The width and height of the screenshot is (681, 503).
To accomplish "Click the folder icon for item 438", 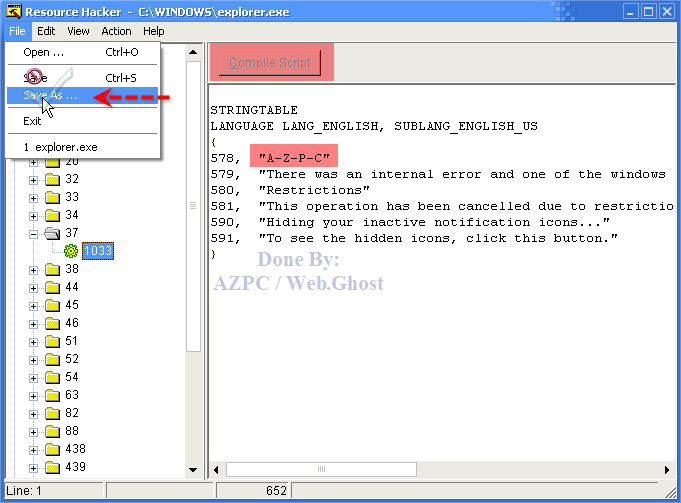I will (x=52, y=449).
